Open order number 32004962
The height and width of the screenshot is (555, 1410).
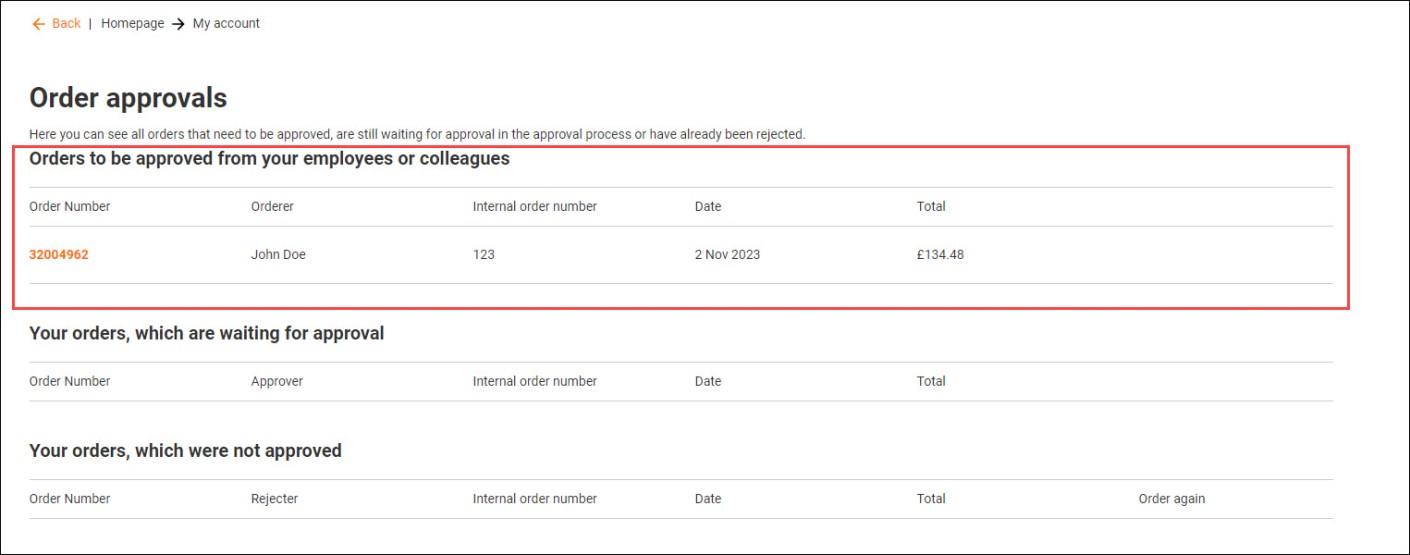click(x=59, y=255)
